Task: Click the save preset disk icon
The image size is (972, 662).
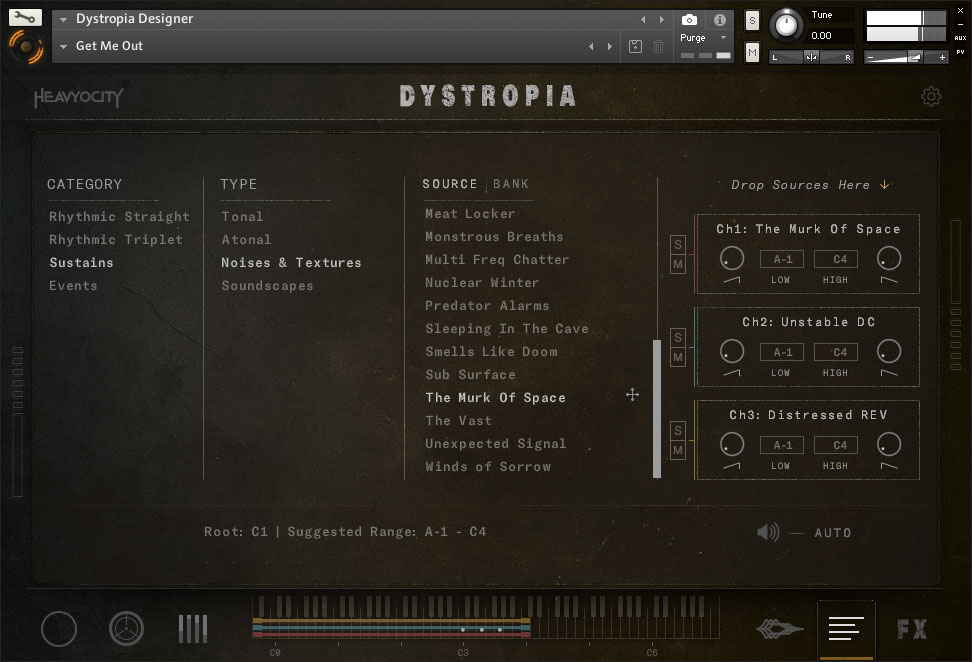Action: (x=635, y=46)
